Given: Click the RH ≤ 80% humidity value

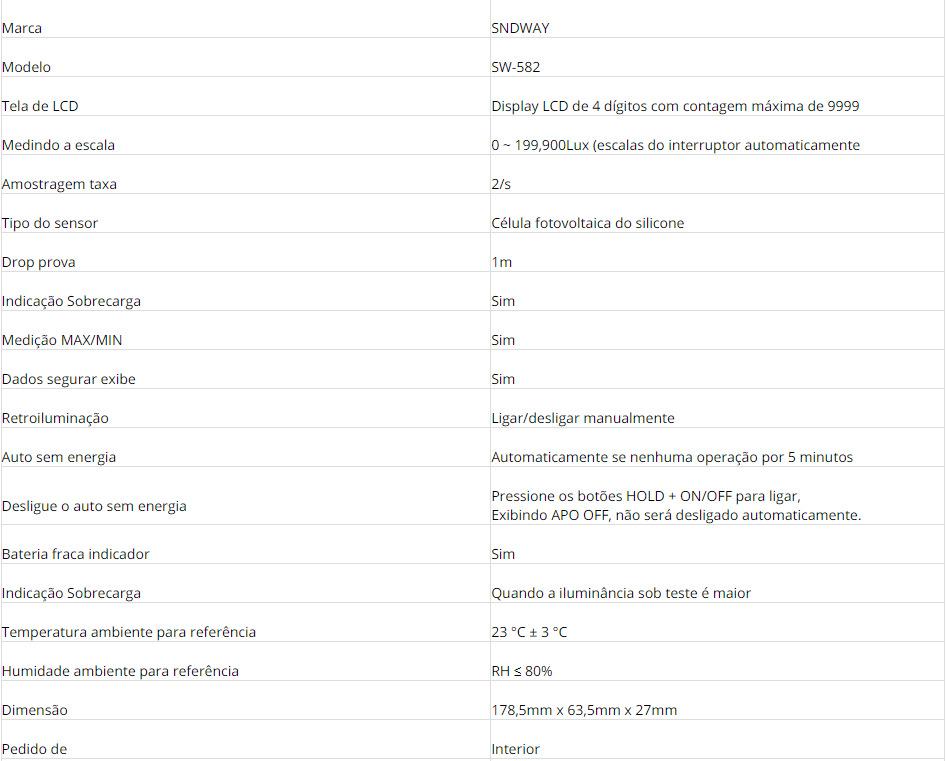Looking at the screenshot, I should point(521,671).
